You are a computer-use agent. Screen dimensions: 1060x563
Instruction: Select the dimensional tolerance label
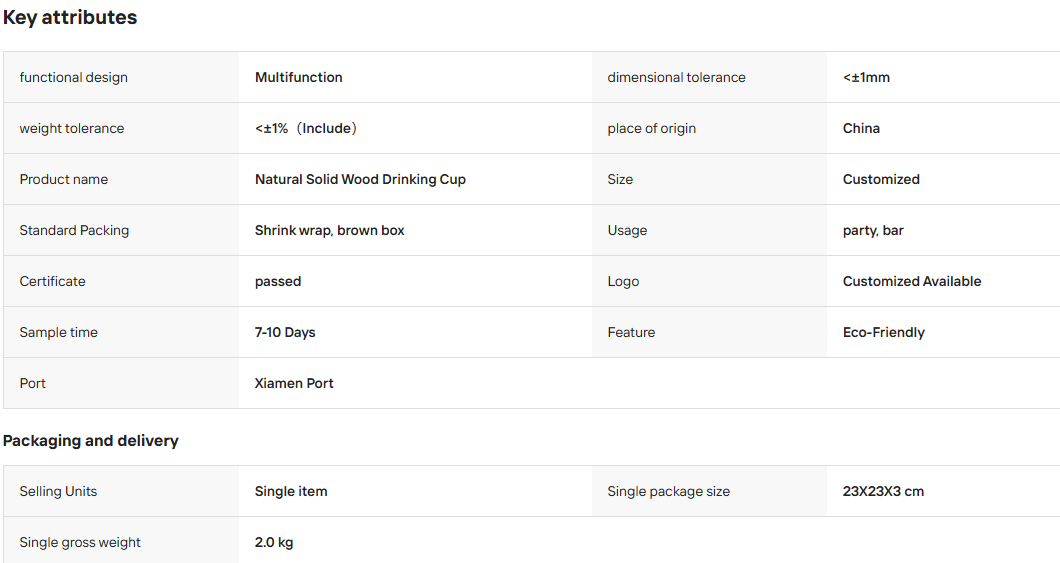(676, 77)
